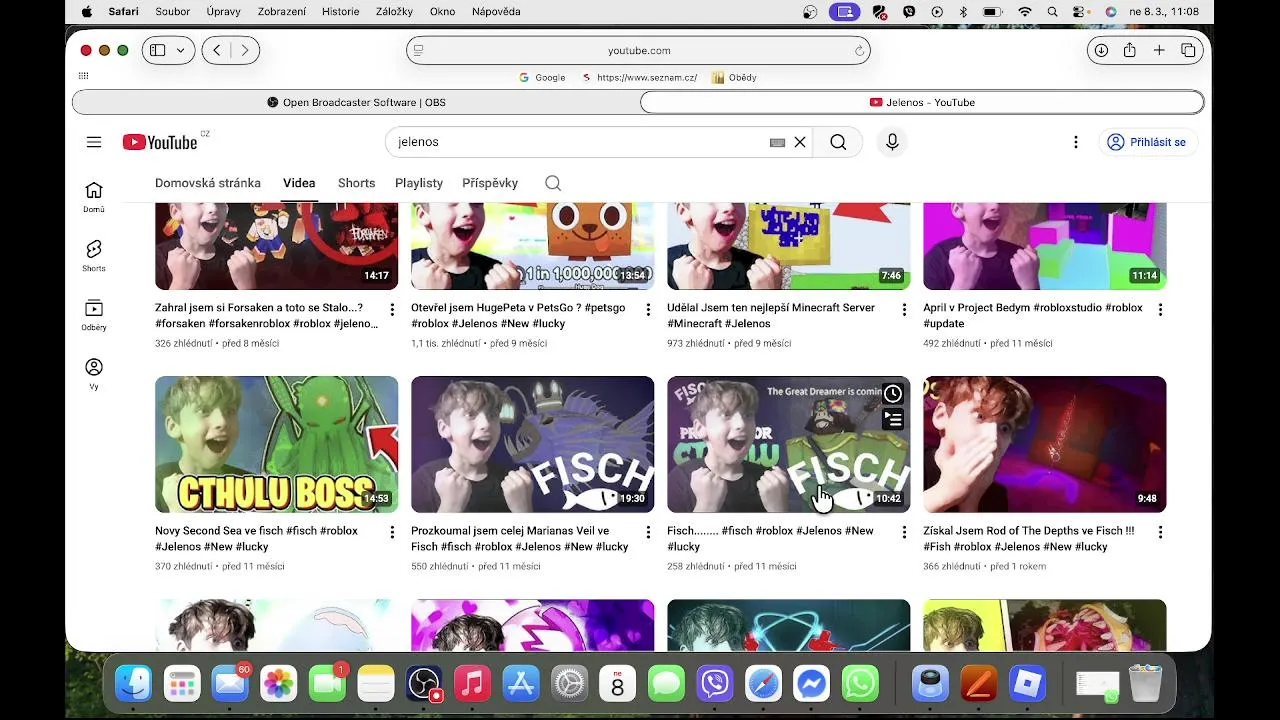Show Safari downloads

pyautogui.click(x=1101, y=50)
